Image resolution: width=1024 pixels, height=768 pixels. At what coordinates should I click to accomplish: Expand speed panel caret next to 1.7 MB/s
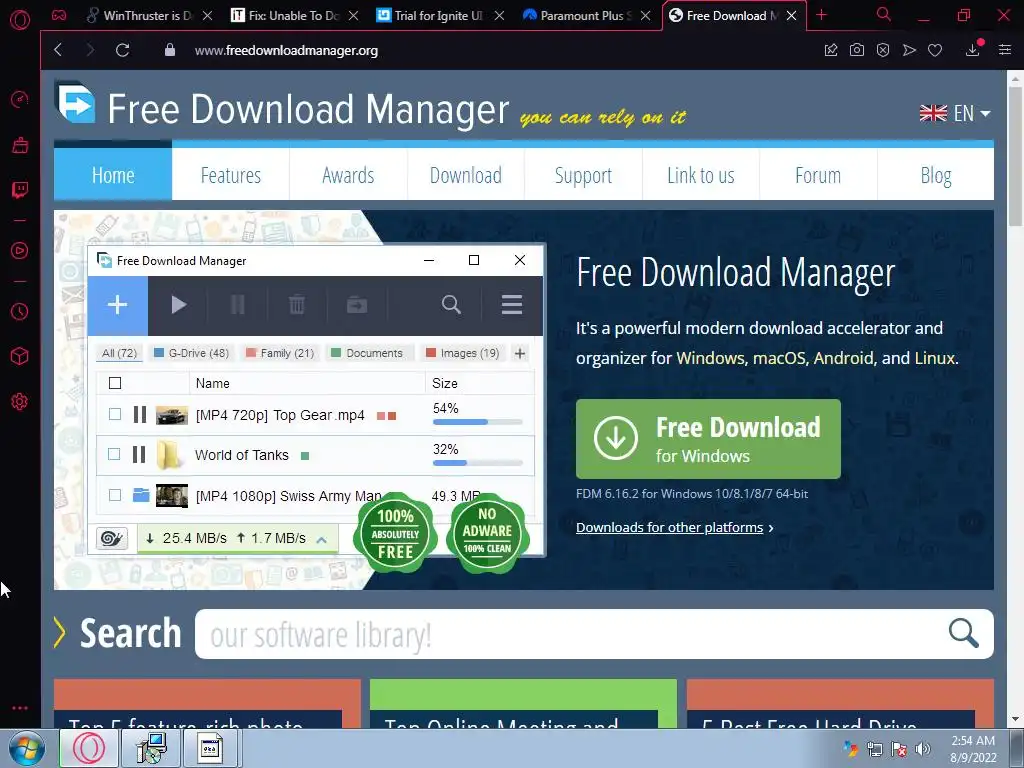[x=321, y=539]
